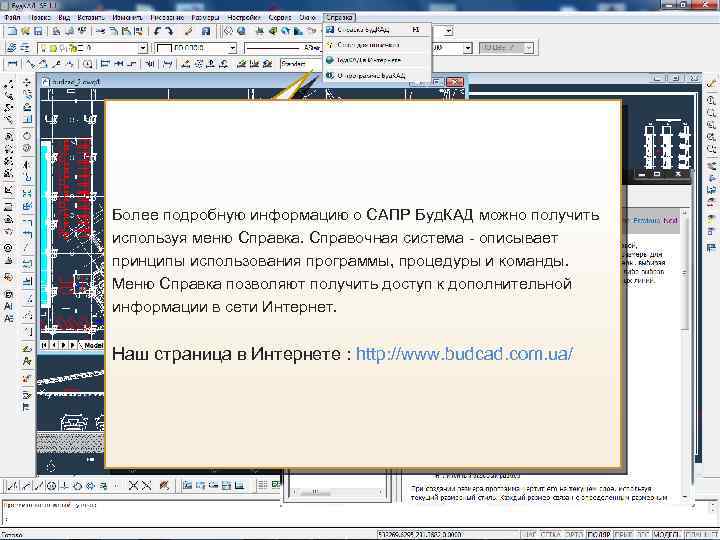This screenshot has width=720, height=540.
Task: Toggle ПОЛЯР tracking in the status bar
Action: point(599,534)
